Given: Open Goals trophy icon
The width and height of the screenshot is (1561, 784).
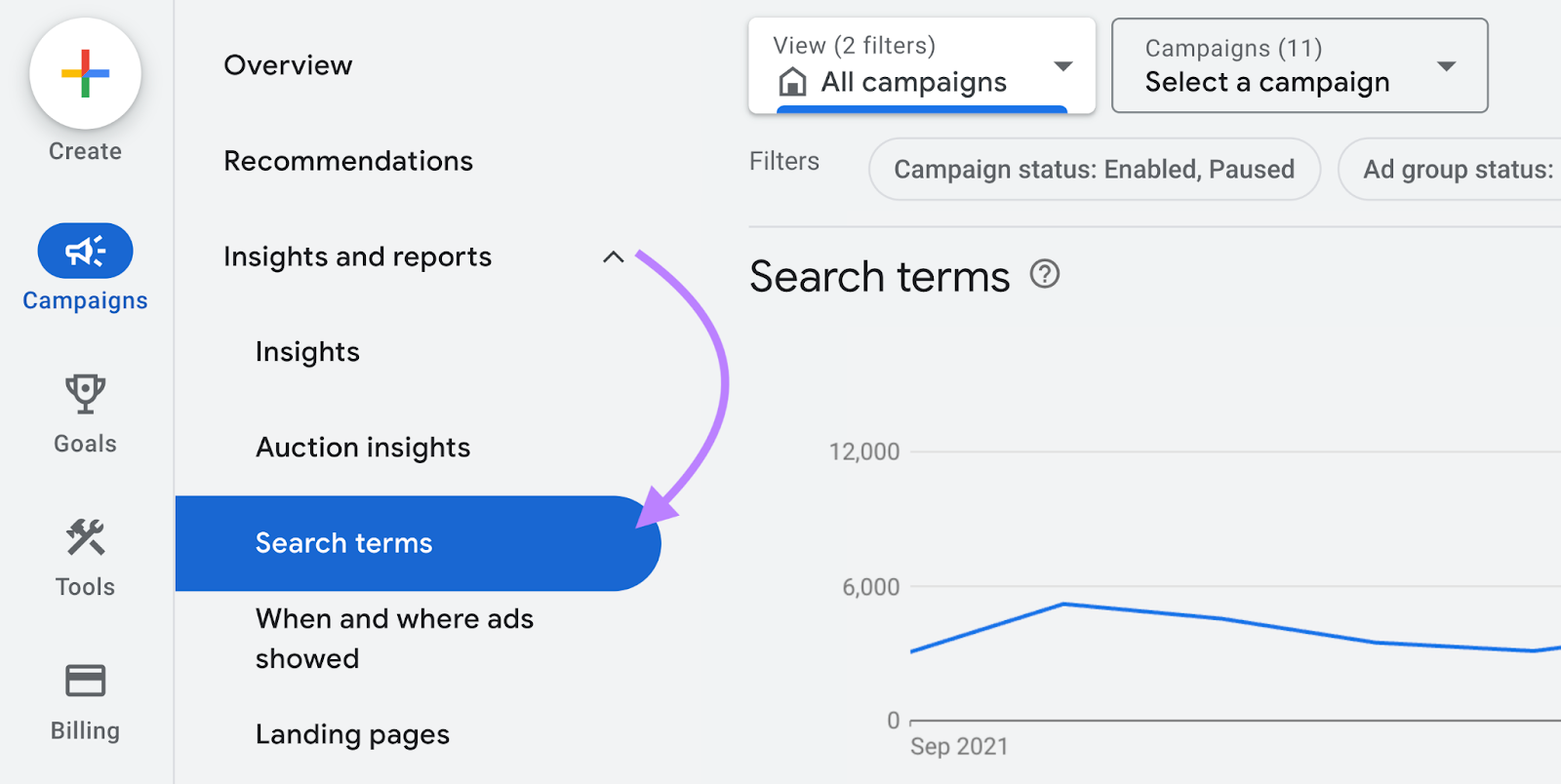Looking at the screenshot, I should coord(85,393).
